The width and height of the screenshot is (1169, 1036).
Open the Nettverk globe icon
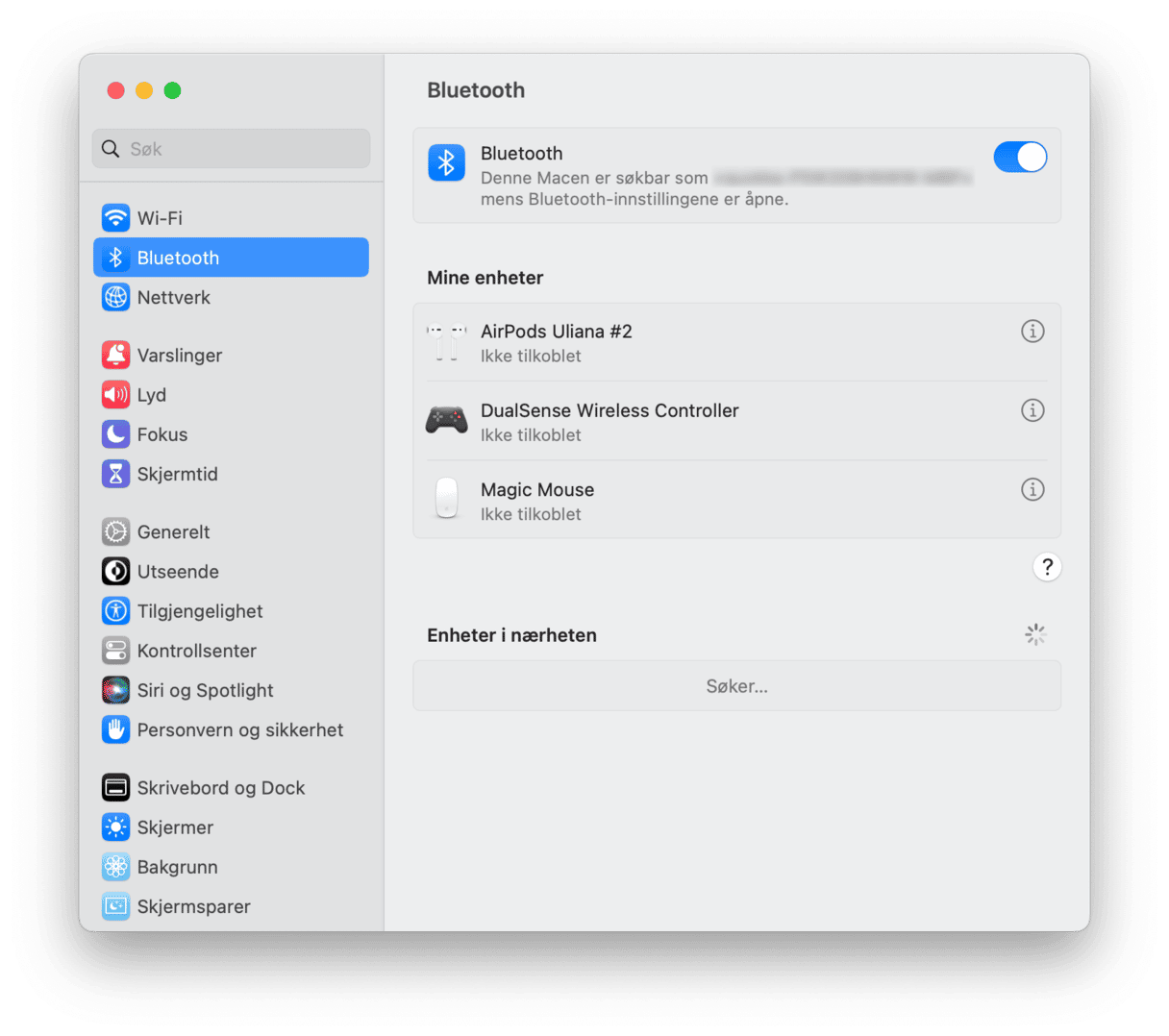115,297
